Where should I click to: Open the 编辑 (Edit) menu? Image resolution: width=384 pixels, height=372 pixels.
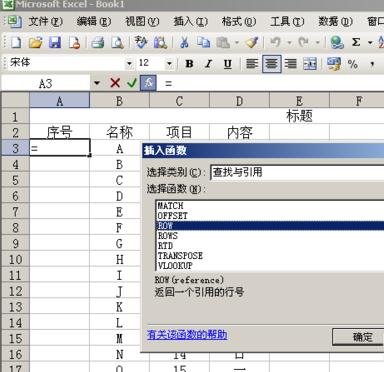click(94, 22)
